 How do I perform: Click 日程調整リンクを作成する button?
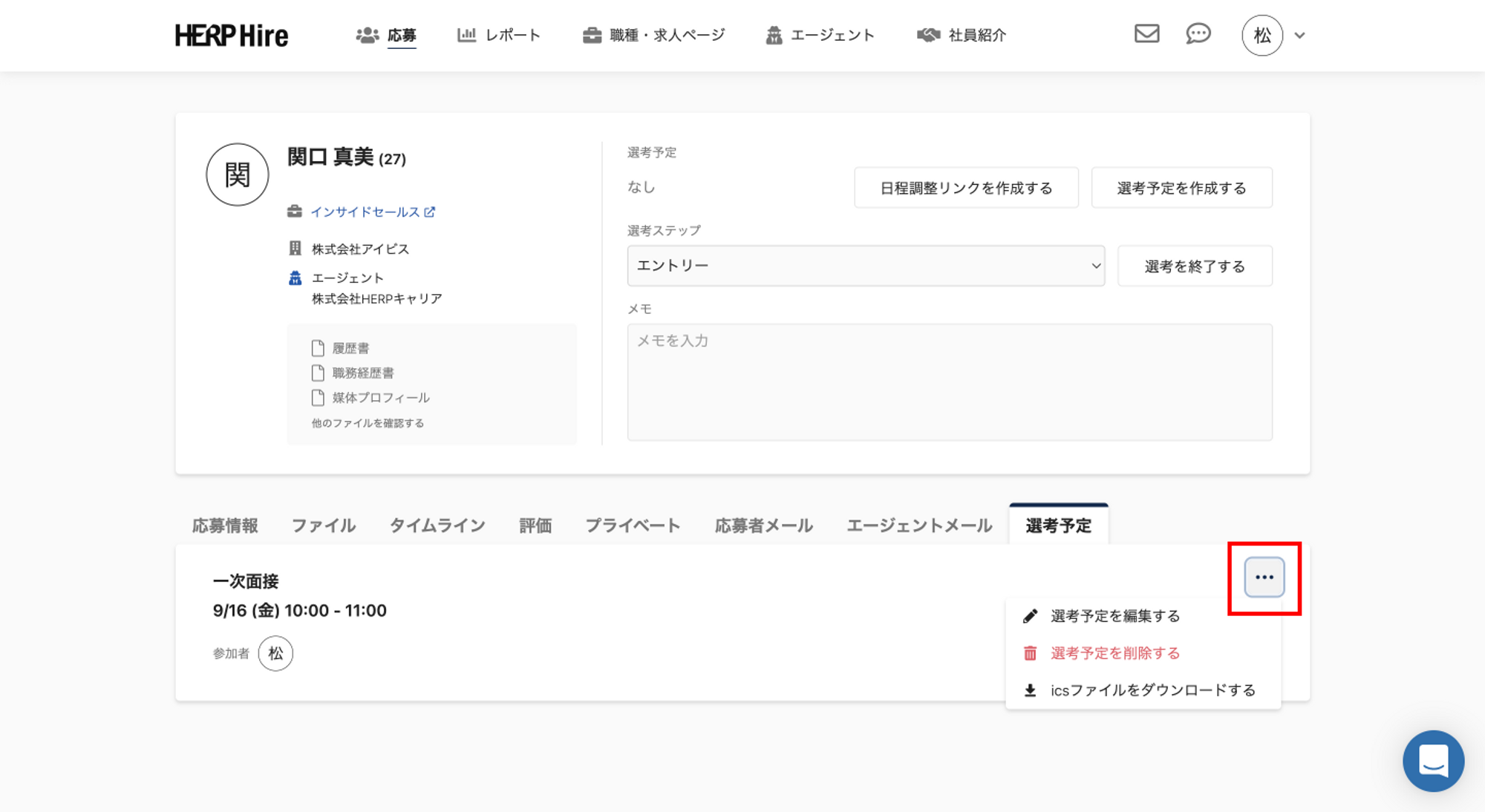[x=965, y=188]
